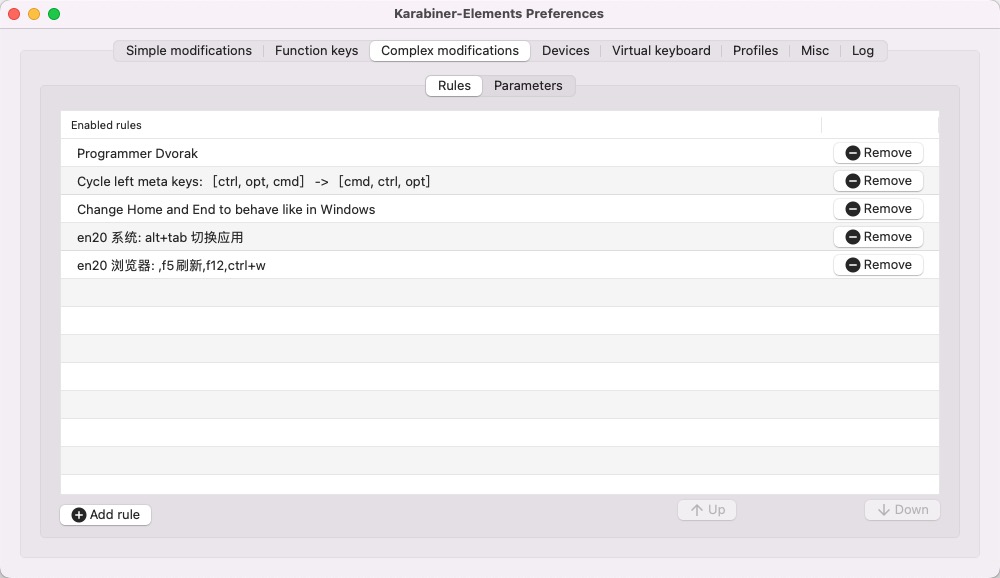Move the selected rule Down

tap(902, 510)
